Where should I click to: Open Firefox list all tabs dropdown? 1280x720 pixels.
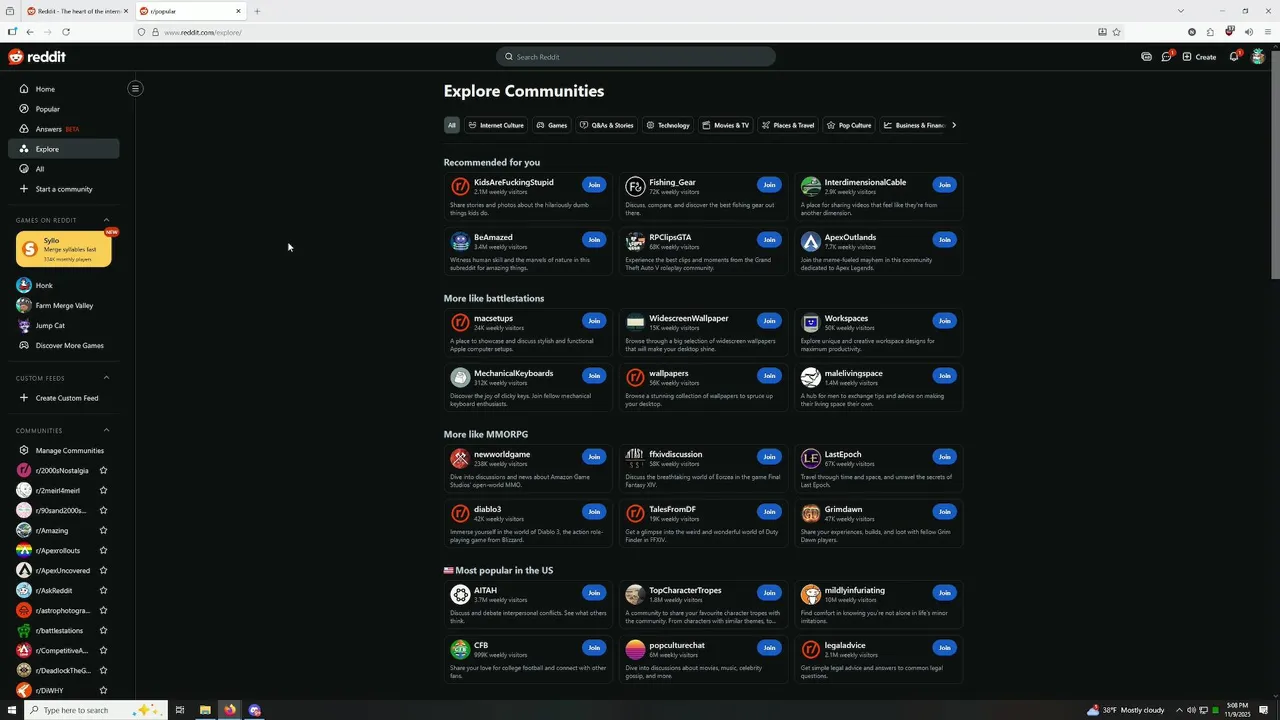coord(1180,11)
